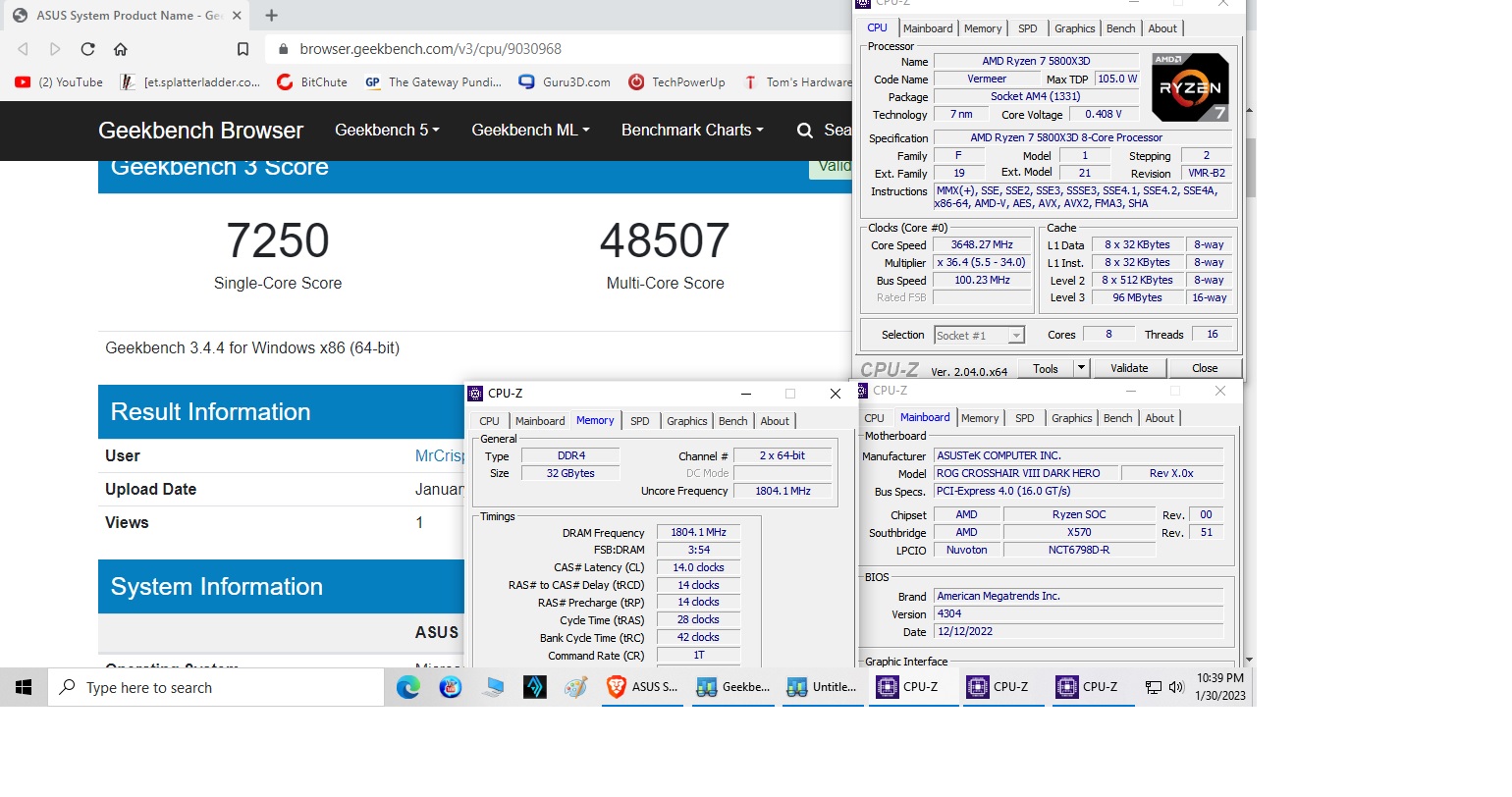
Task: Click the AMD Ryzen 7 5800X3D name field
Action: tap(1036, 61)
